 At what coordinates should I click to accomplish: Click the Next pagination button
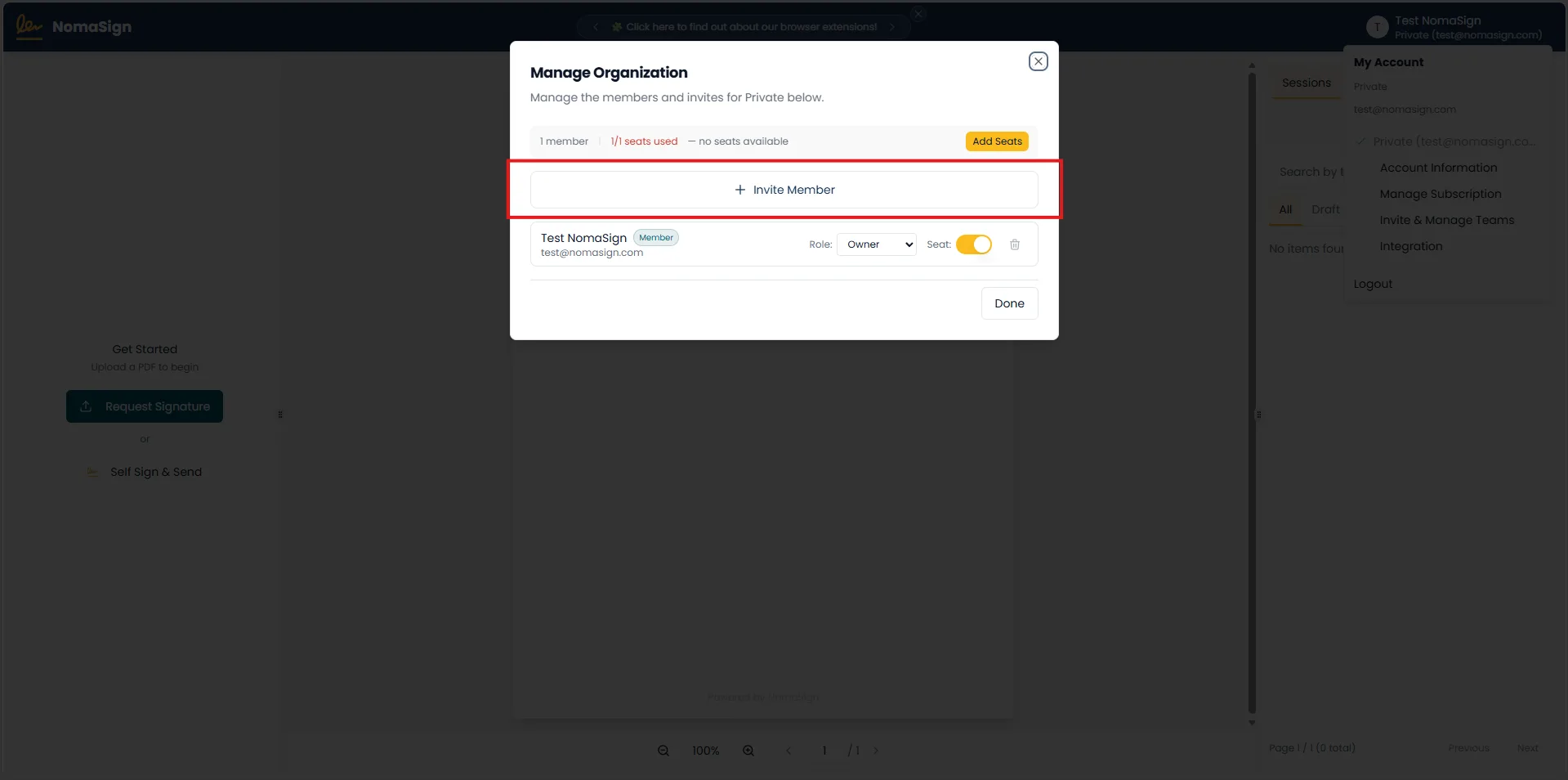(1528, 748)
